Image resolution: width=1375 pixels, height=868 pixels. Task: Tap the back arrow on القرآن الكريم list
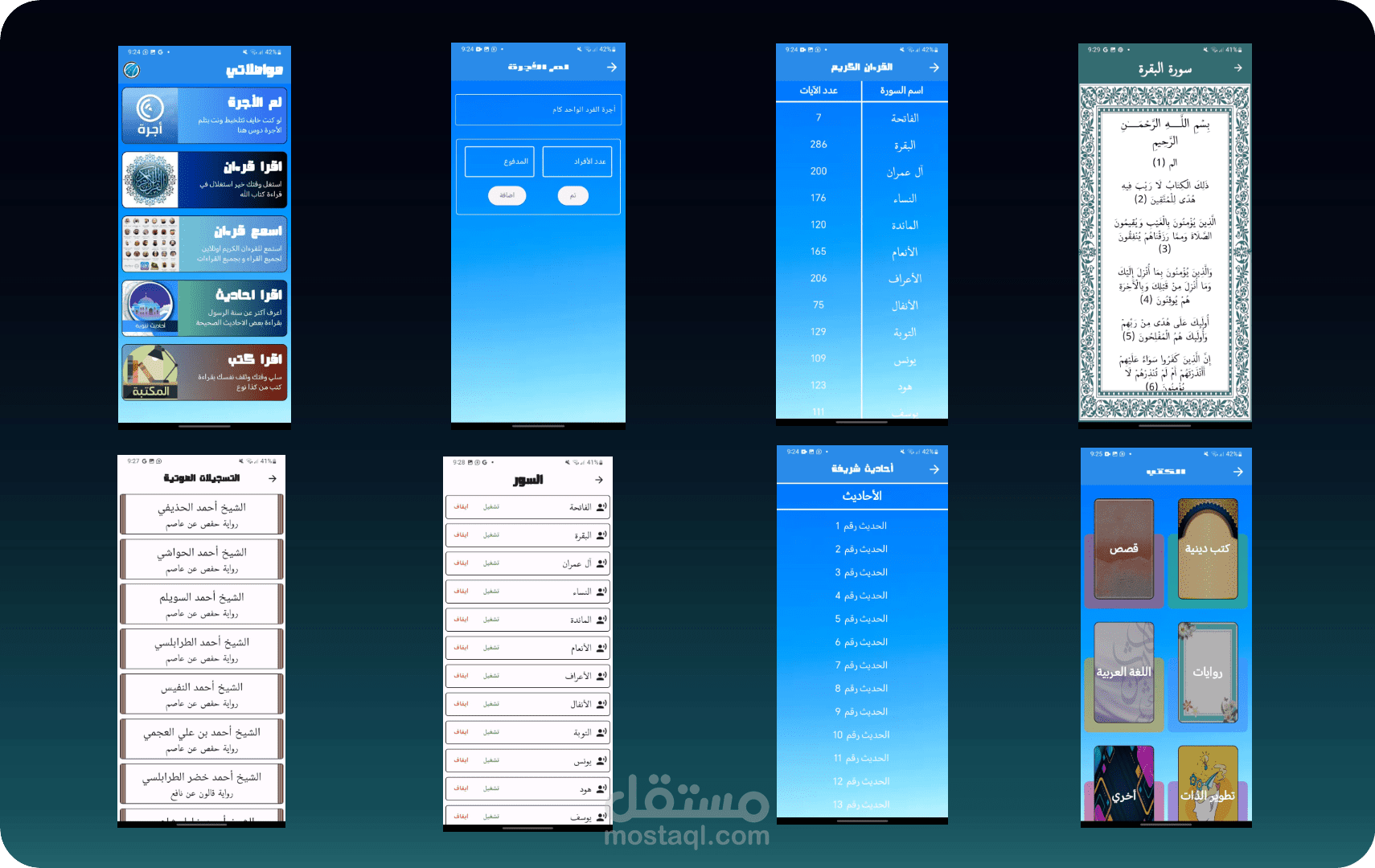click(934, 68)
